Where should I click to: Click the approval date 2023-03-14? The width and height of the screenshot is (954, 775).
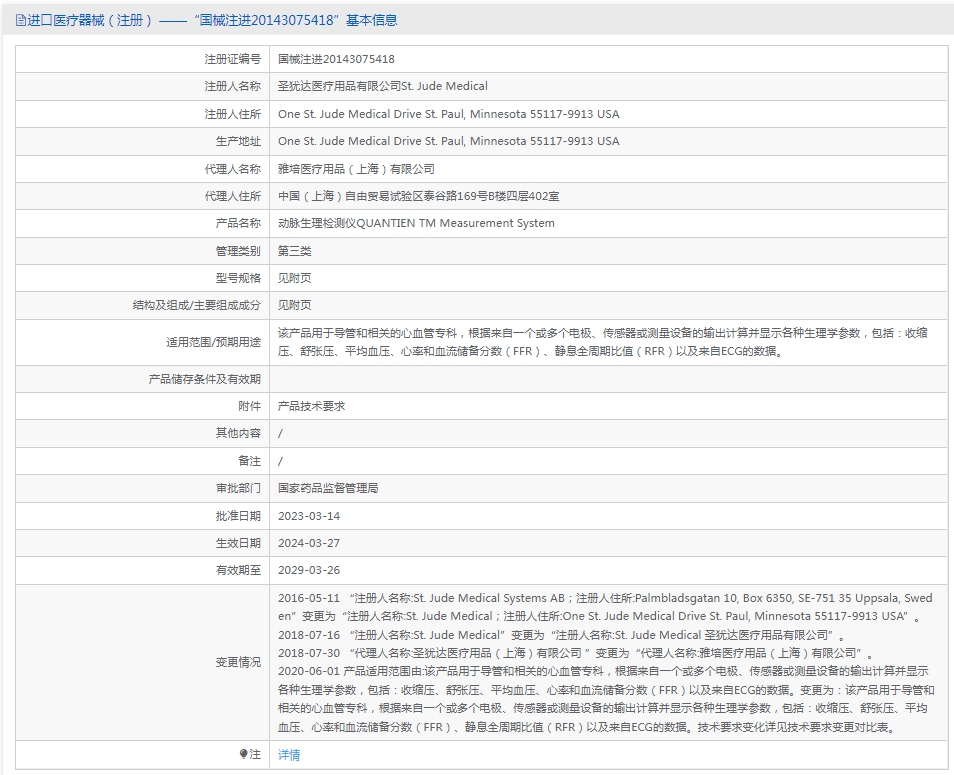pyautogui.click(x=309, y=516)
